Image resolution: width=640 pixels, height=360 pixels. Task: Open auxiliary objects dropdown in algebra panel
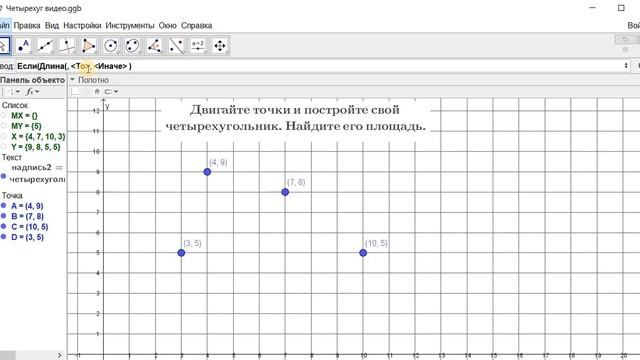[13, 91]
